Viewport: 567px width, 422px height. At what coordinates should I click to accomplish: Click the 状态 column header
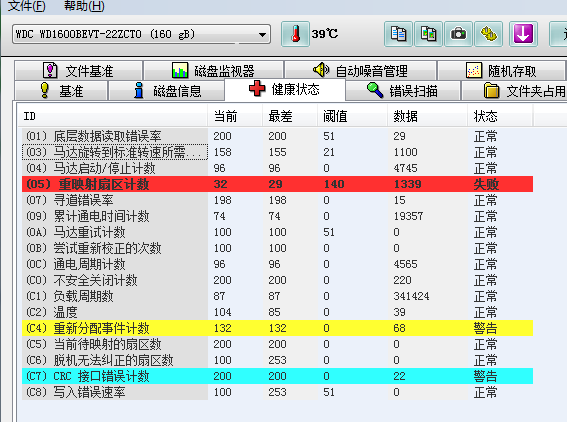point(500,116)
